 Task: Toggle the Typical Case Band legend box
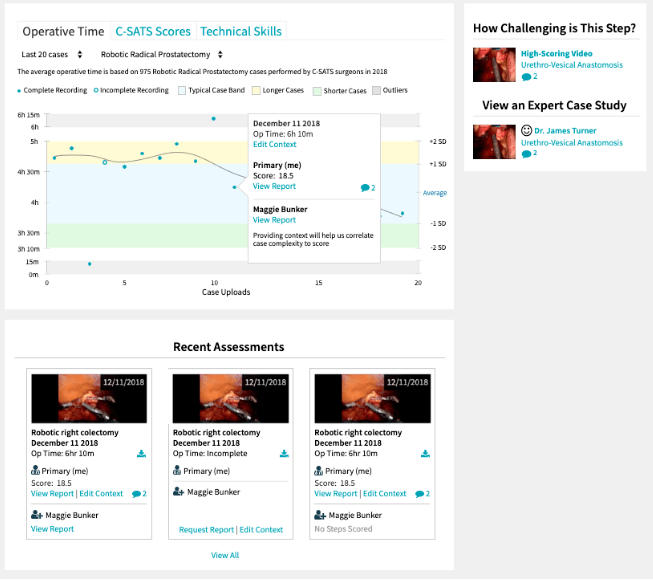[181, 91]
